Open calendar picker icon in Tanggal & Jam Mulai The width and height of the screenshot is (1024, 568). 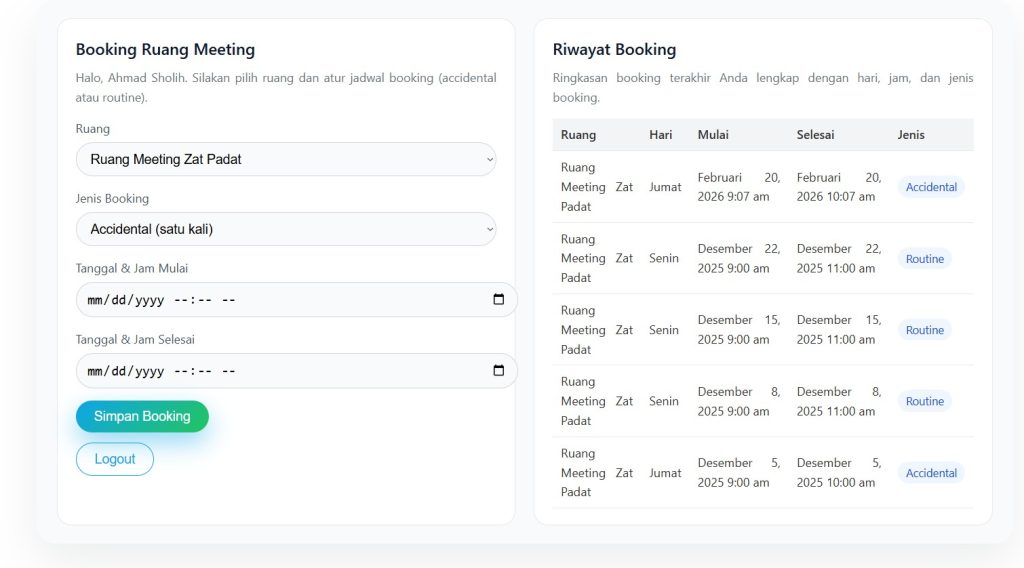498,300
